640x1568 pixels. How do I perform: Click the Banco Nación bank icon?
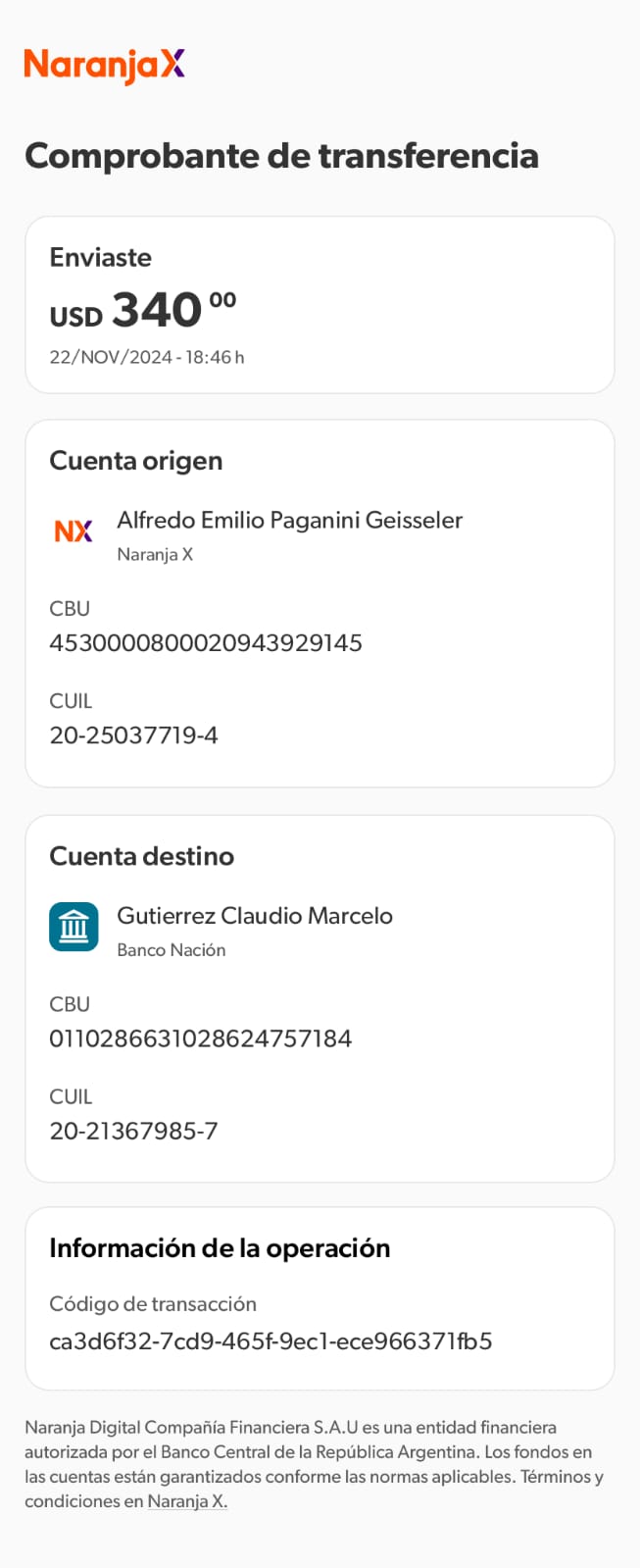click(x=74, y=927)
